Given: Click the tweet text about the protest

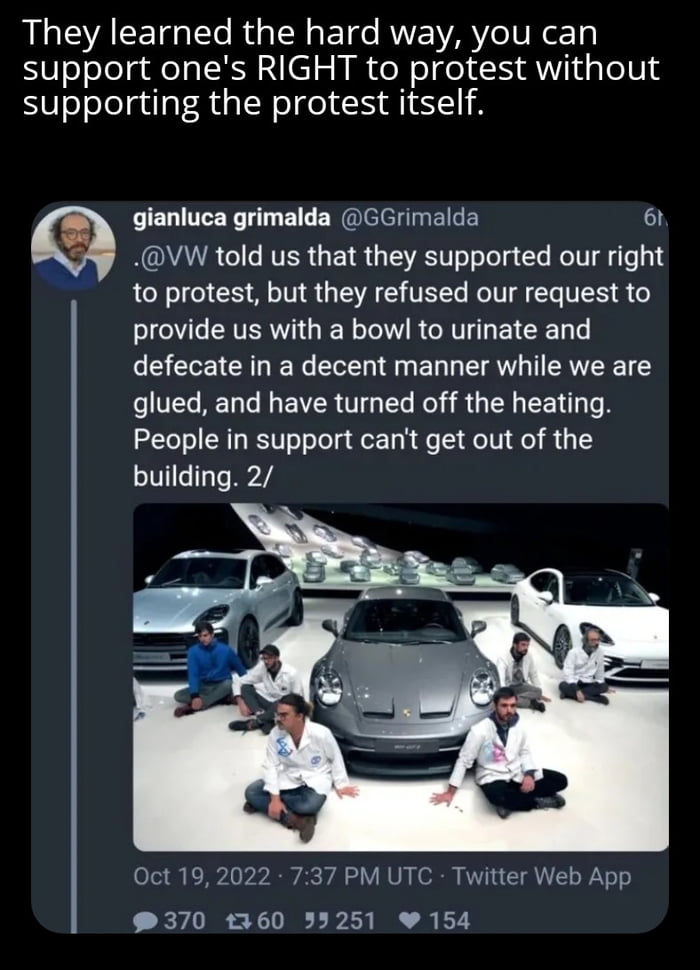Looking at the screenshot, I should [x=395, y=366].
